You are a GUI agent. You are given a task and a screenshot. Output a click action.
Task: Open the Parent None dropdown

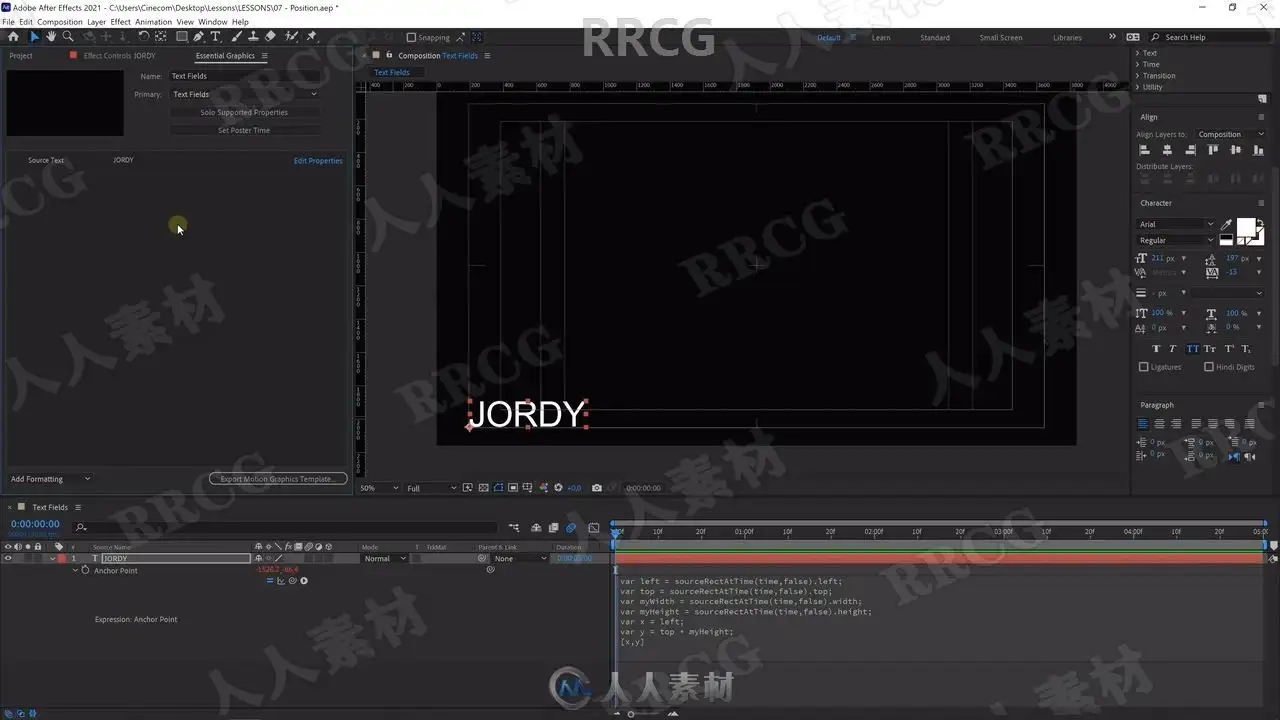[520, 558]
